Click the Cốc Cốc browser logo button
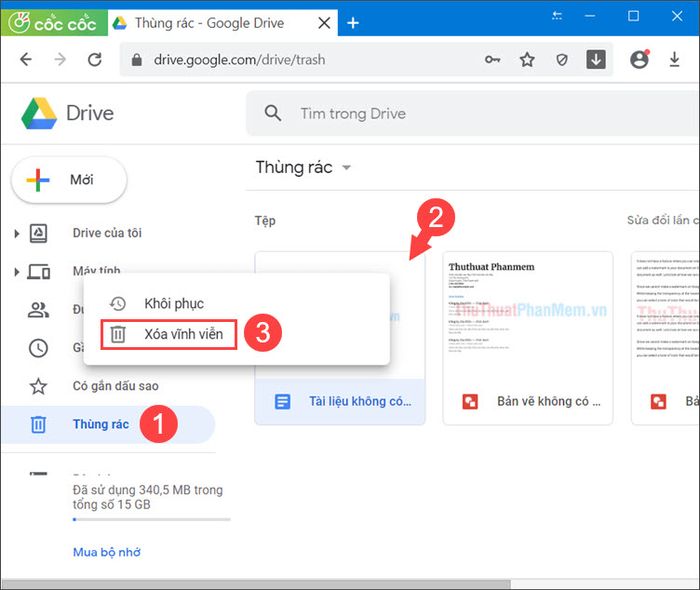The image size is (700, 590). point(54,22)
